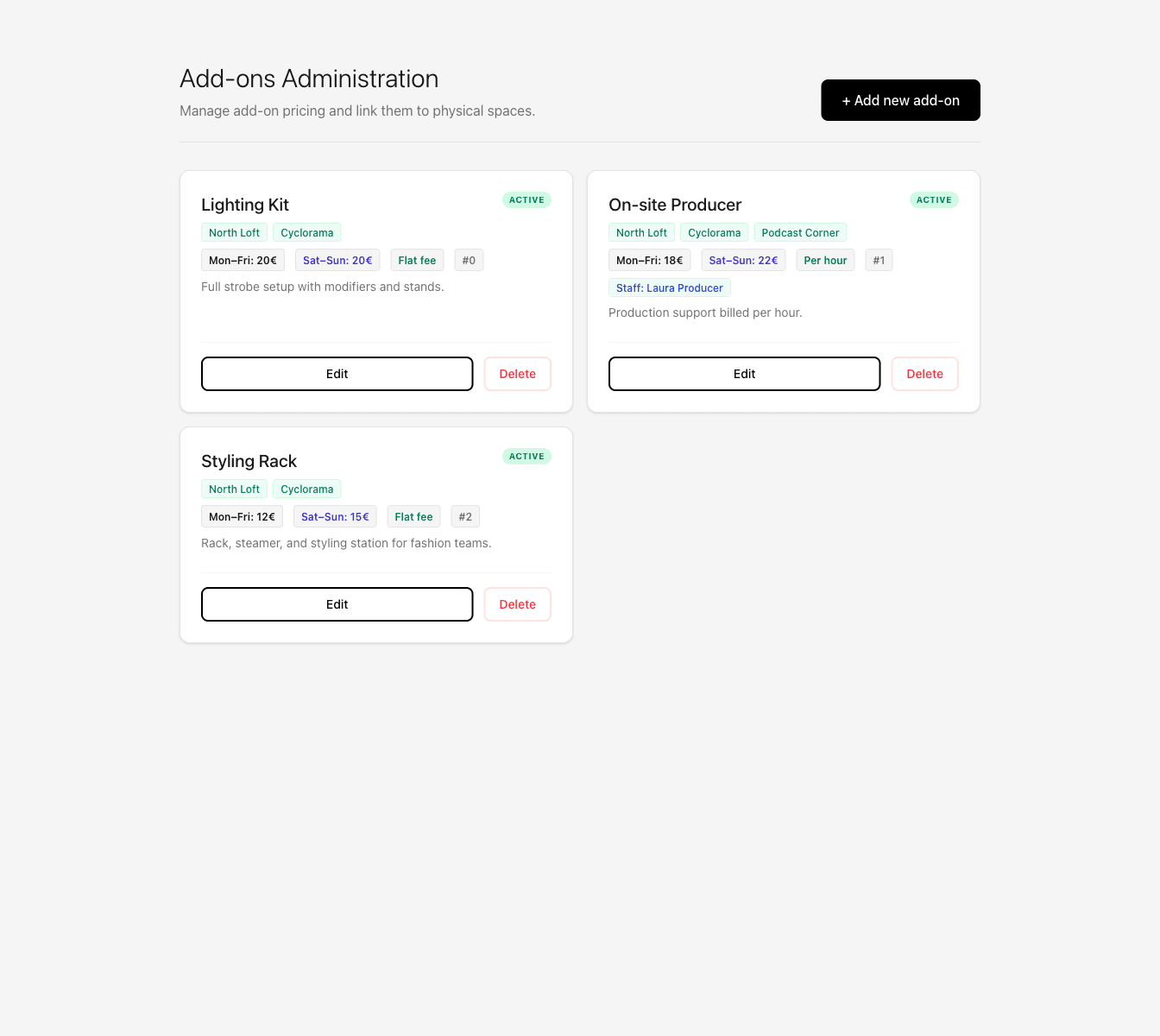This screenshot has width=1160, height=1036.
Task: Click the #1 chip on On-site Producer
Action: [879, 260]
